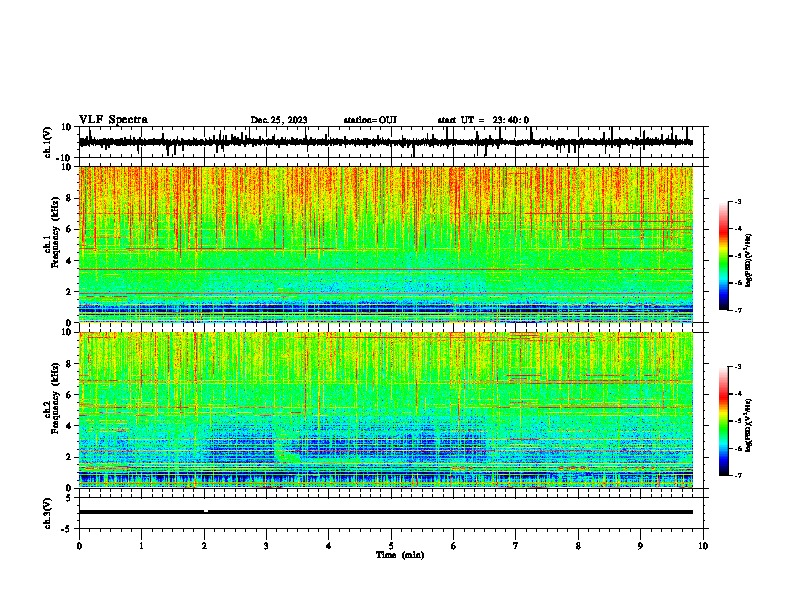Click the 'Time (min)' x-axis label
This screenshot has width=792, height=612.
[400, 555]
